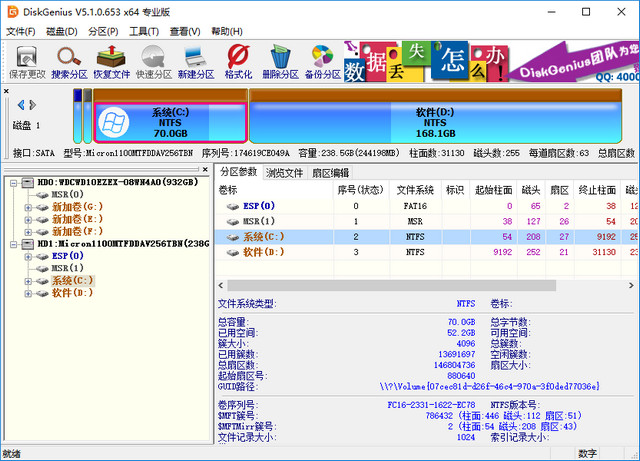
Task: Click the table scrollbar left arrow
Action: pyautogui.click(x=221, y=285)
